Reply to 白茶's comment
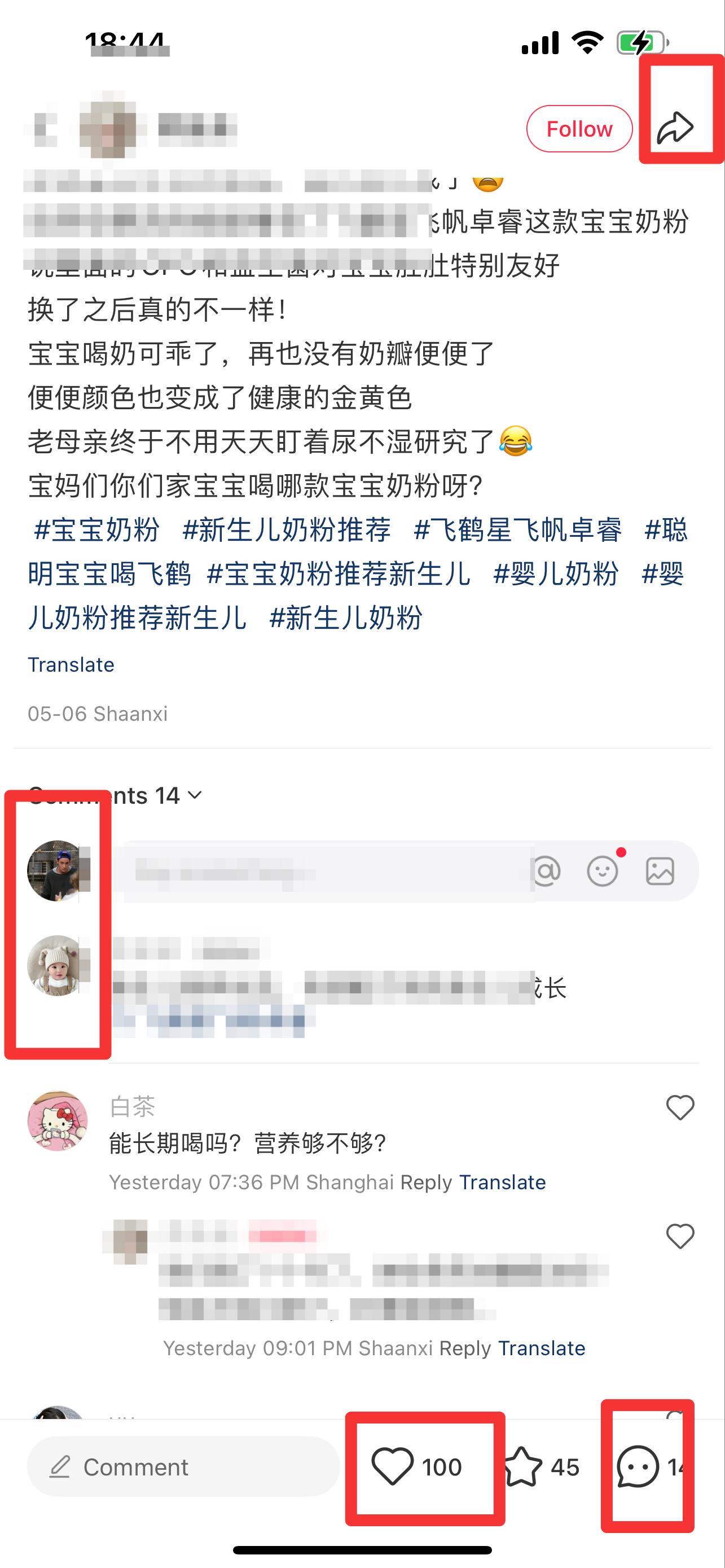The height and width of the screenshot is (1568, 725). tap(427, 1182)
